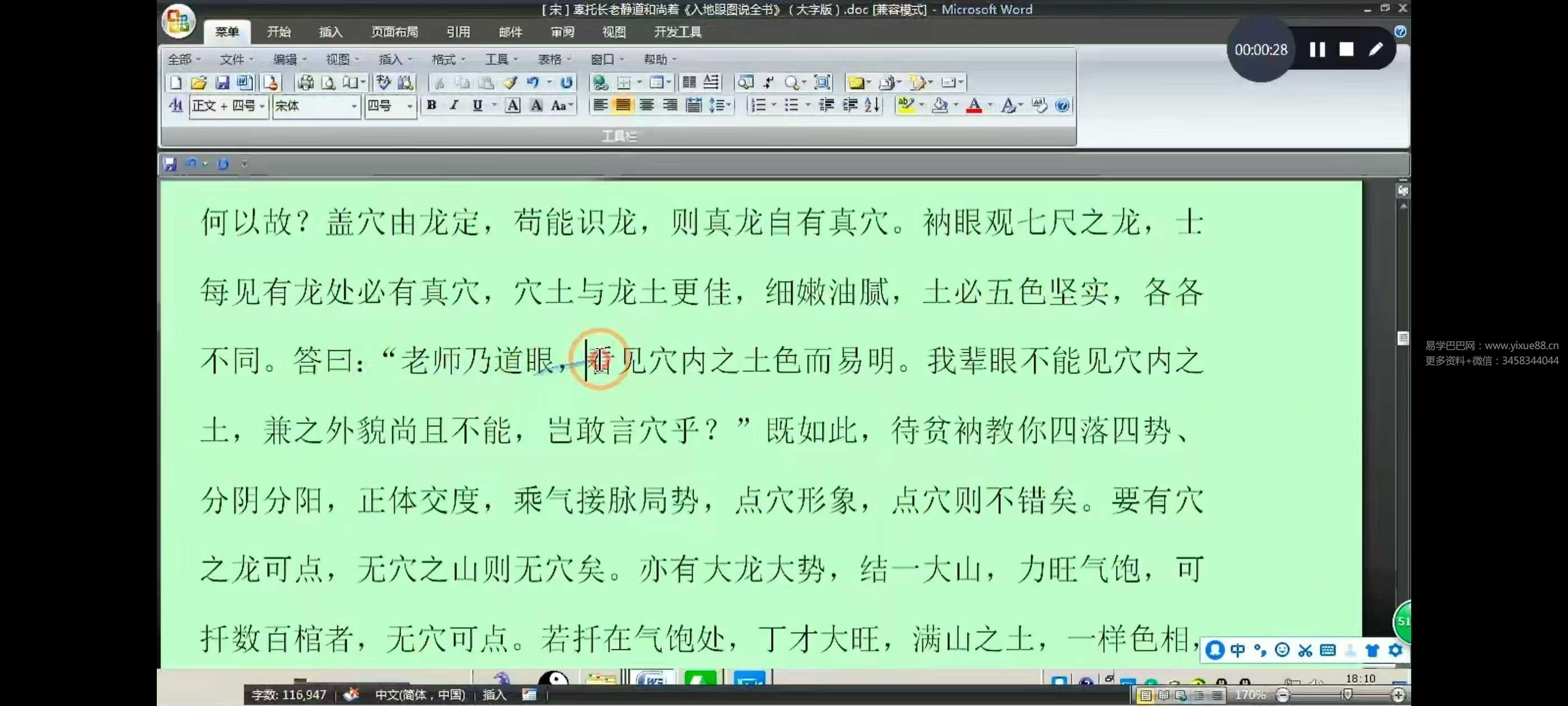The width and height of the screenshot is (1568, 706).
Task: Click the numbered list icon
Action: (x=758, y=105)
